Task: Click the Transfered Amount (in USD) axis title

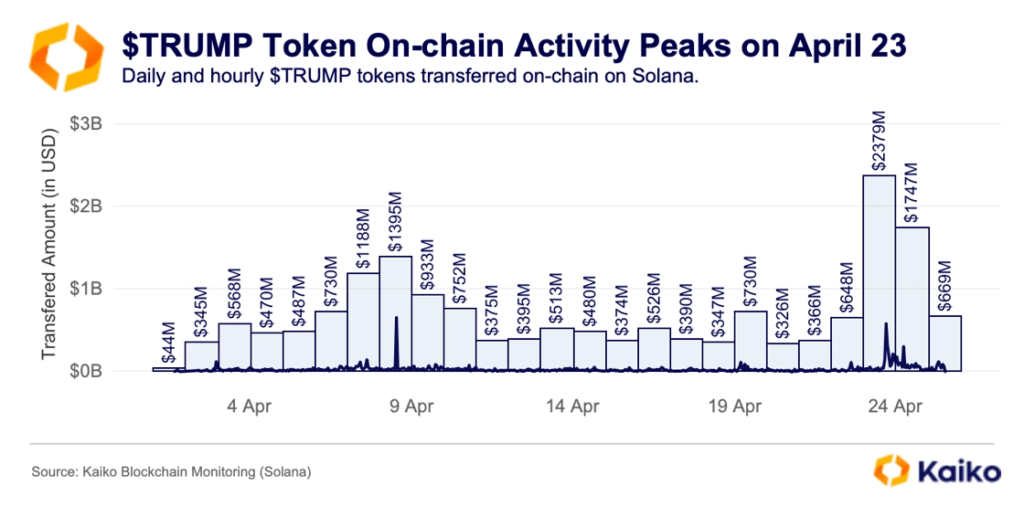Action: [48, 250]
